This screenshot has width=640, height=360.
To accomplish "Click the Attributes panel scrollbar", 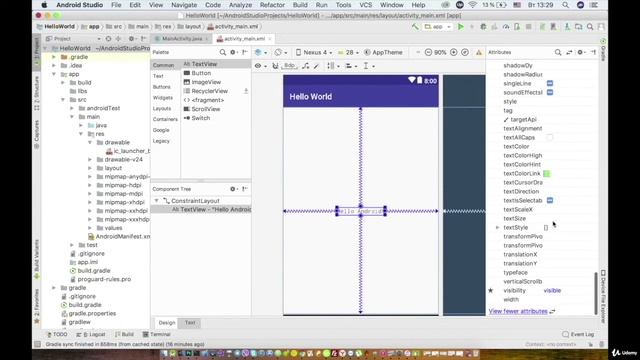I will (596, 293).
